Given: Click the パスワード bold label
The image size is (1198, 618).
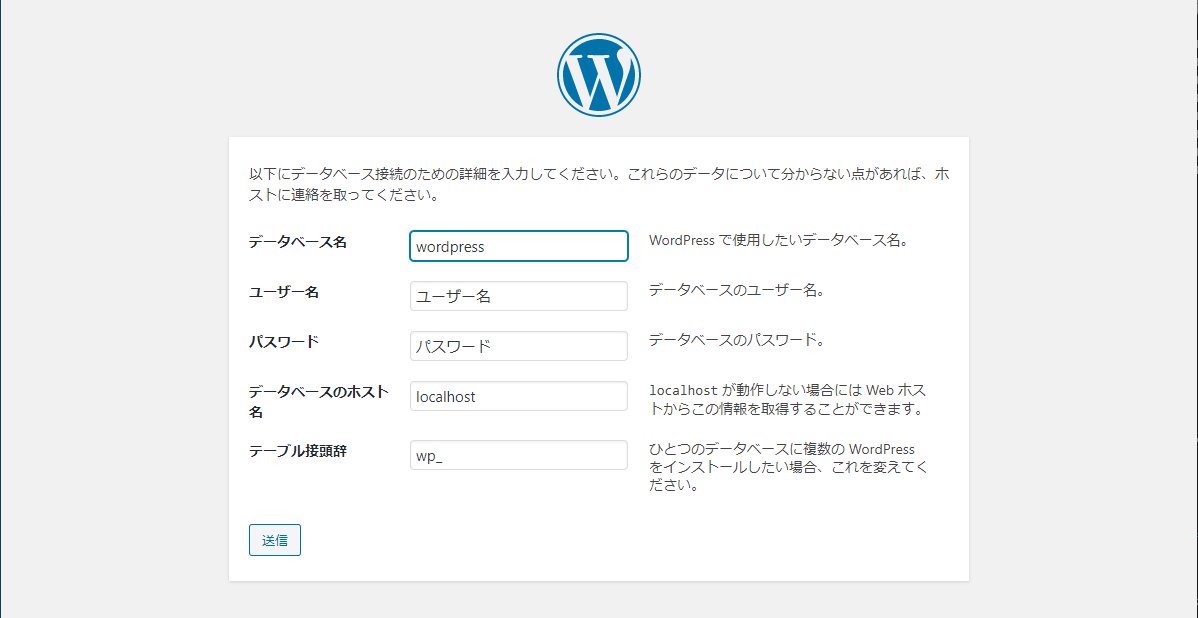Looking at the screenshot, I should click(x=284, y=341).
